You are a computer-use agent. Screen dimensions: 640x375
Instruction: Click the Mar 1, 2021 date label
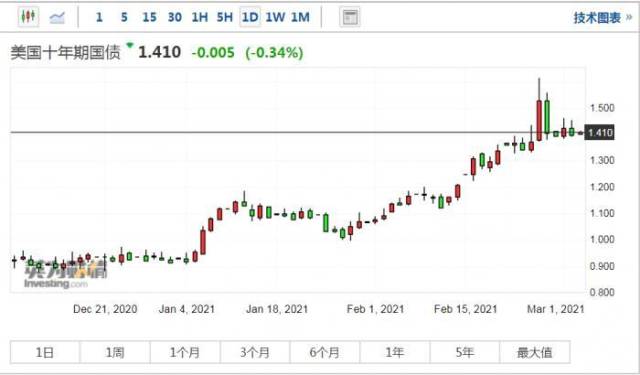click(556, 309)
